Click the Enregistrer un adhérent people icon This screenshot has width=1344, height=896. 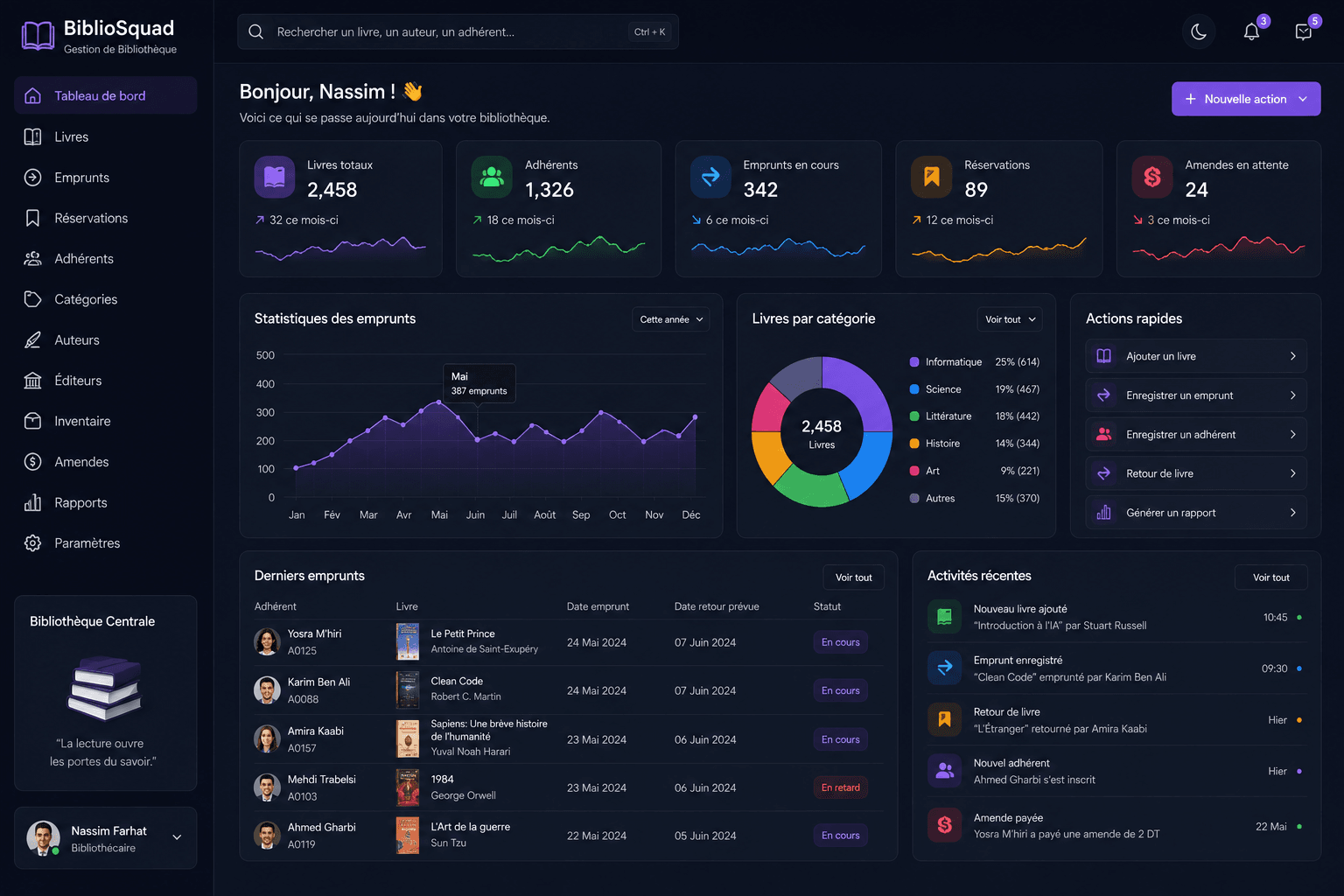[1104, 434]
